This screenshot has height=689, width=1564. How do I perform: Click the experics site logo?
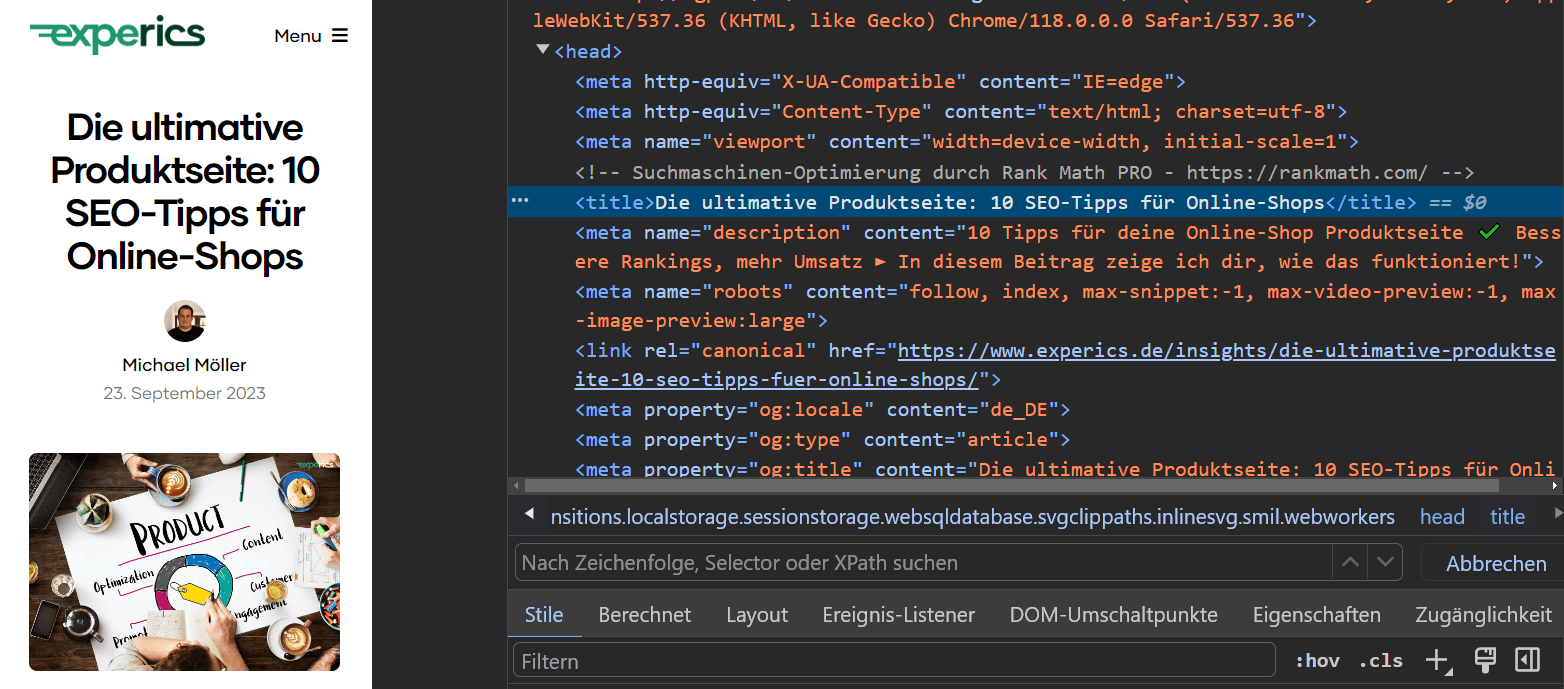tap(117, 33)
